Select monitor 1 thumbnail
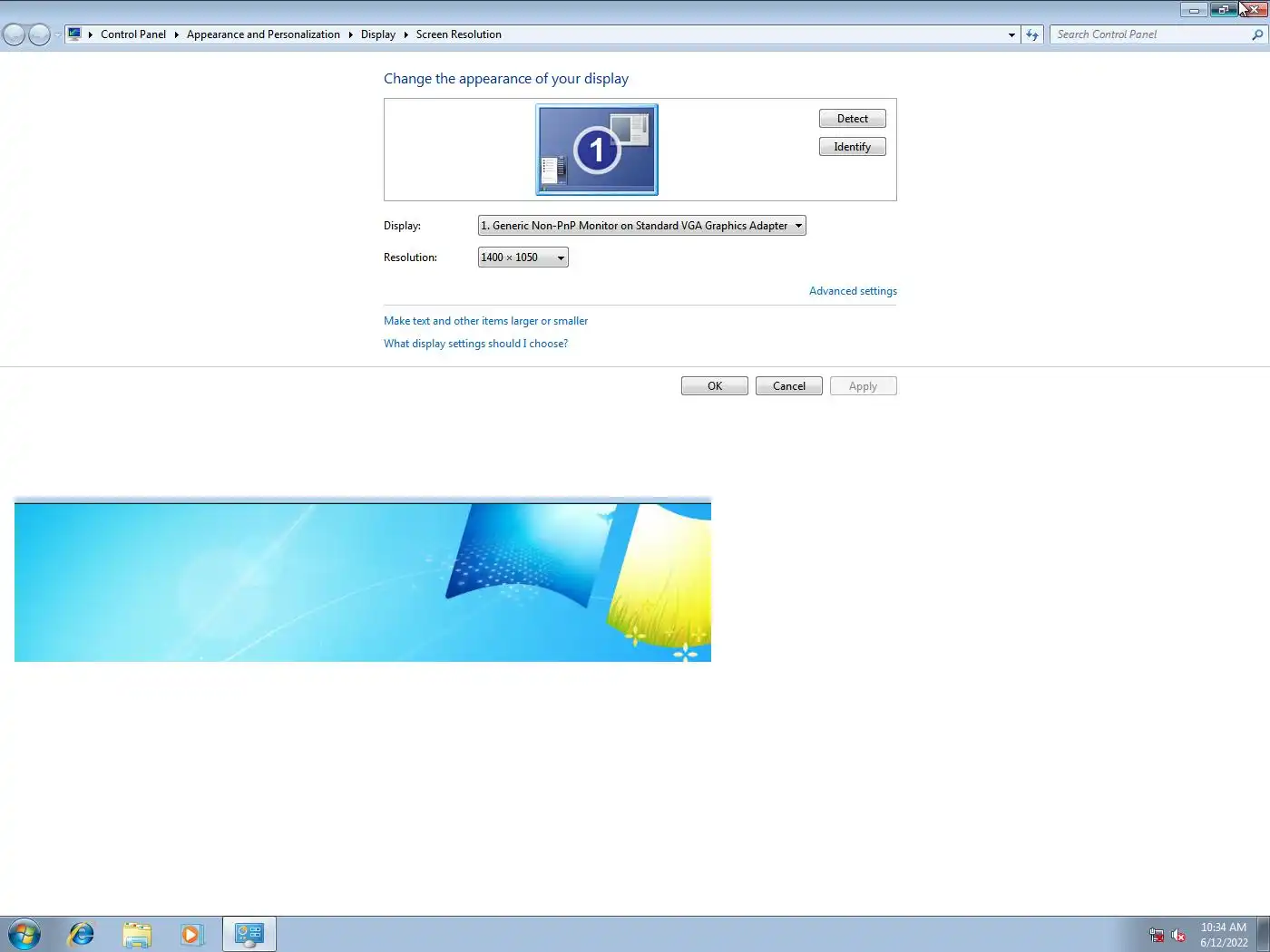1270x952 pixels. 597,150
